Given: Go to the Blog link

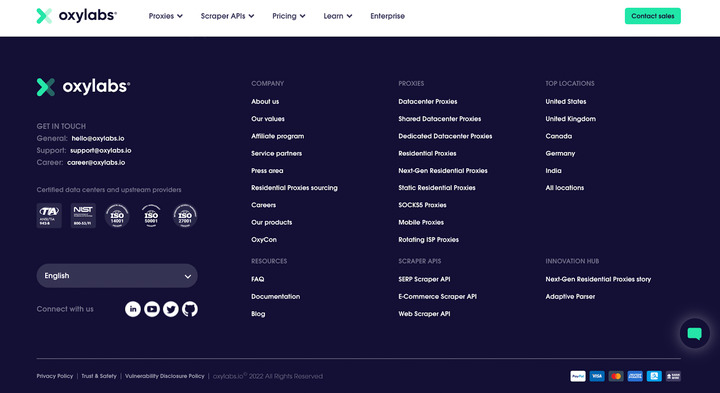Looking at the screenshot, I should point(258,314).
